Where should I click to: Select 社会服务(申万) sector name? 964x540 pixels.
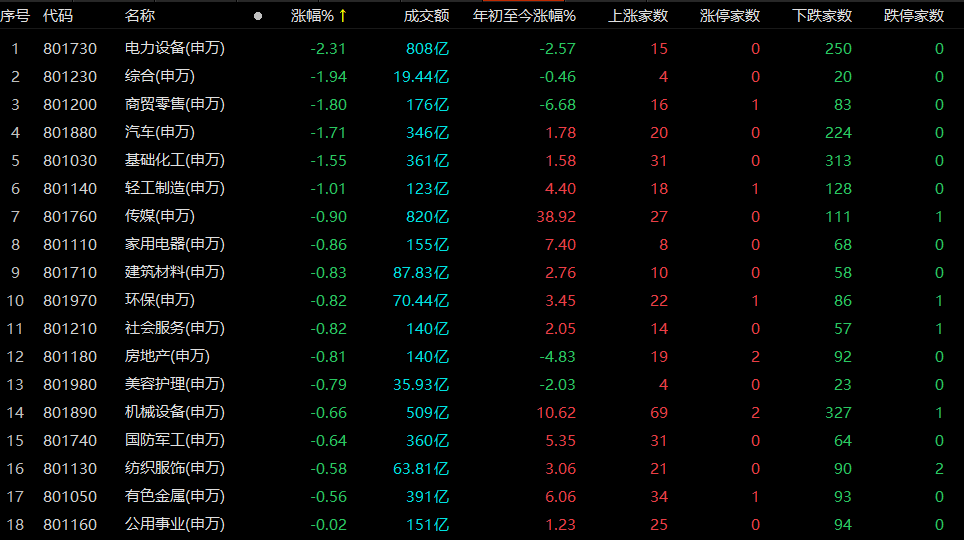pyautogui.click(x=175, y=328)
